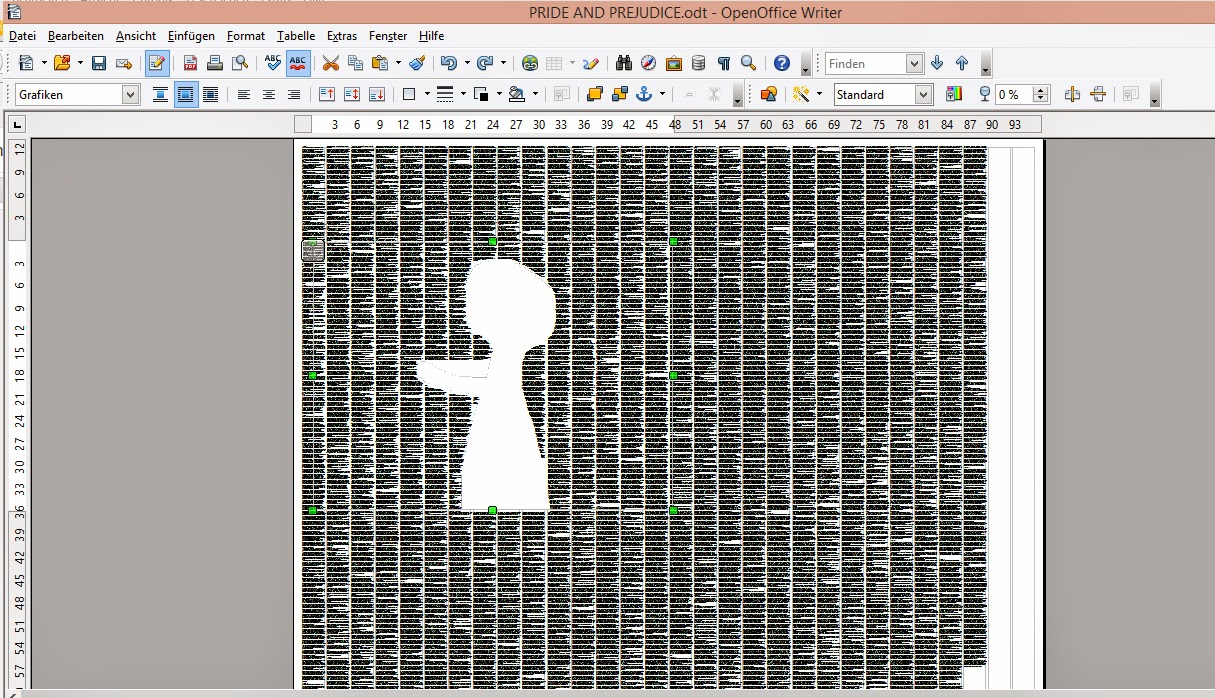Run spelling and grammar check
This screenshot has width=1215, height=698.
273,63
